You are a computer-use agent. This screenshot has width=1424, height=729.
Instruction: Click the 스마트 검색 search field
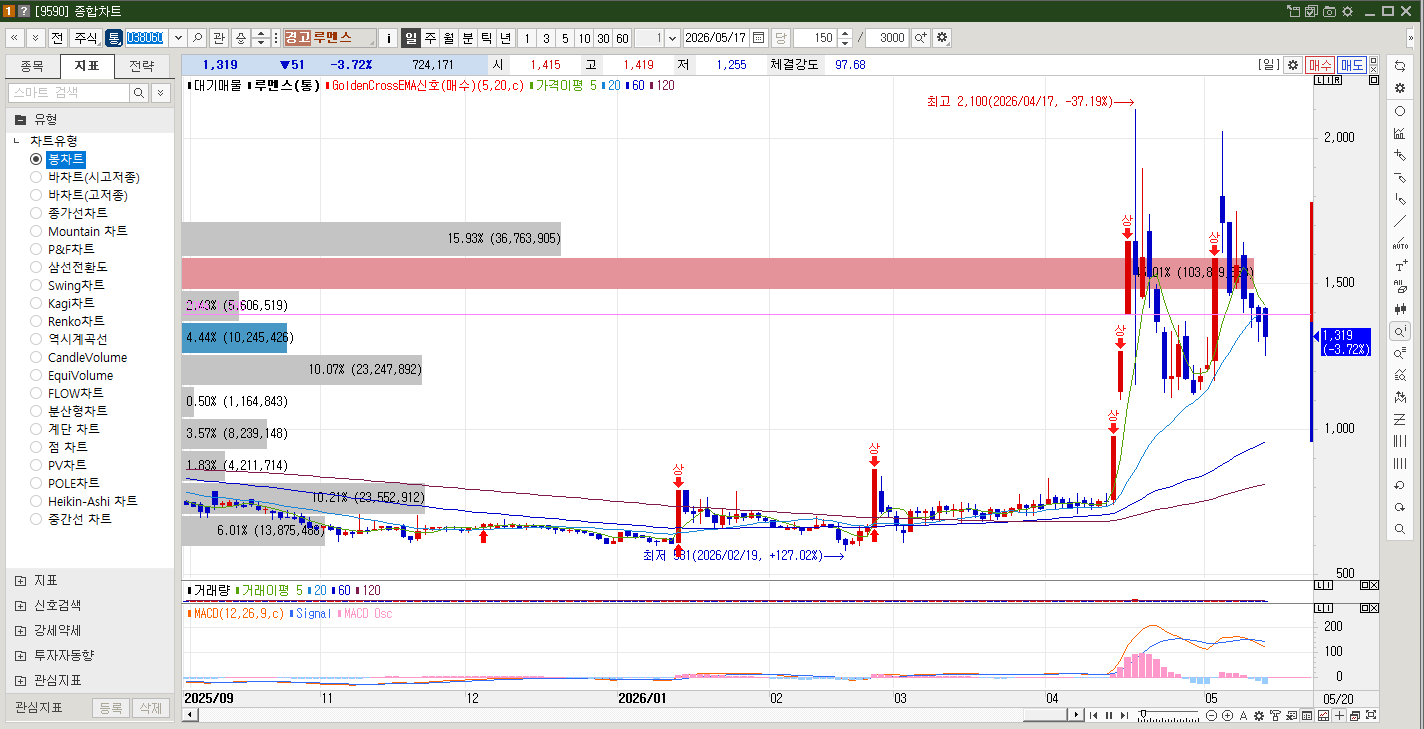69,93
